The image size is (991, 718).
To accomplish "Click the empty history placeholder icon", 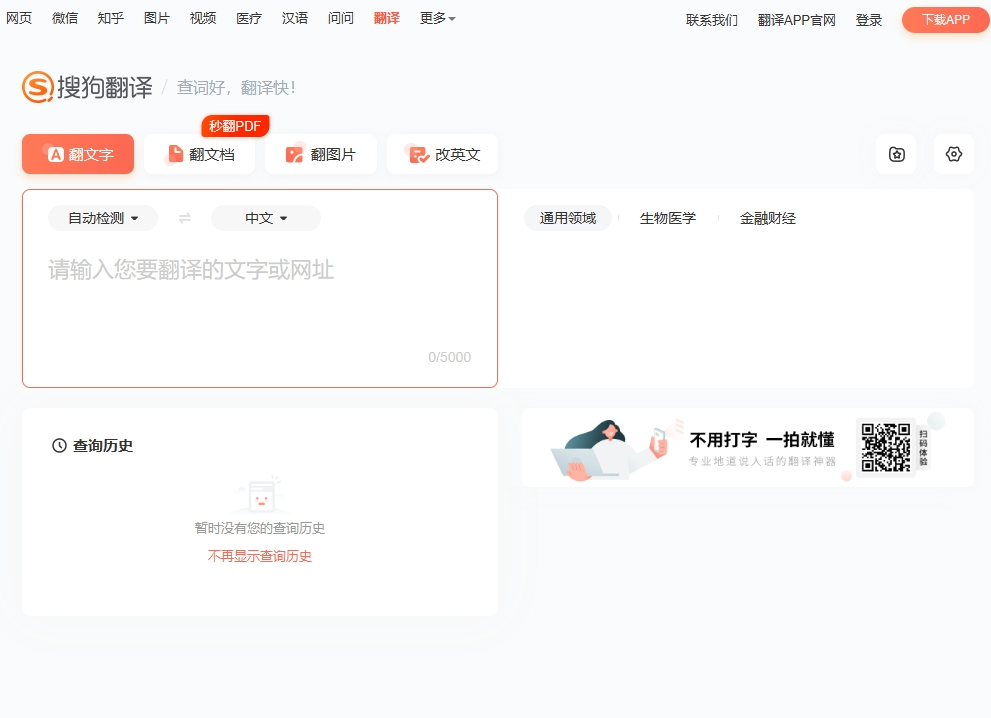I will coord(260,495).
